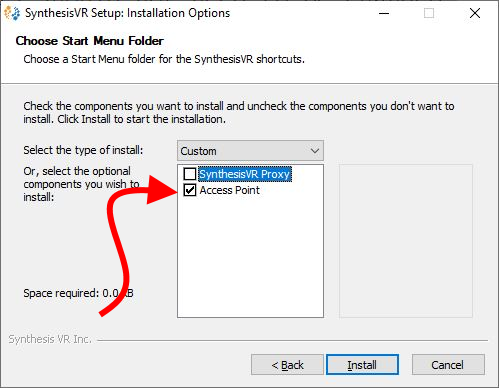Click the Space required label
The image size is (499, 388).
point(78,293)
